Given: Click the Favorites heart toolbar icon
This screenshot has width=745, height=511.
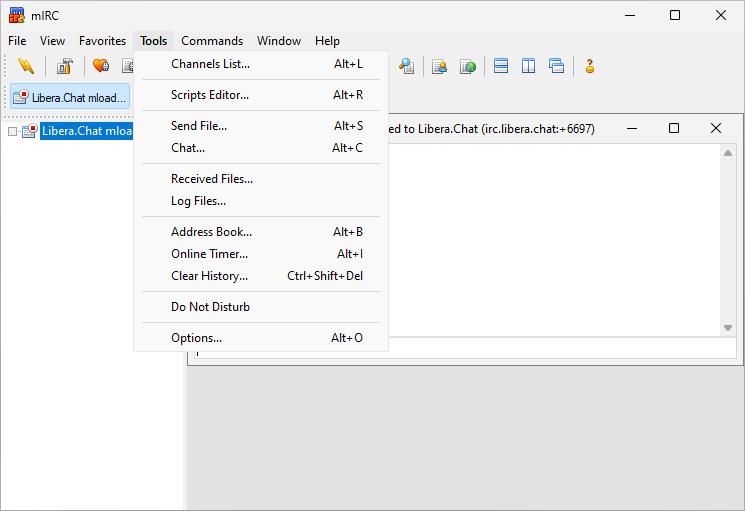Looking at the screenshot, I should click(100, 67).
